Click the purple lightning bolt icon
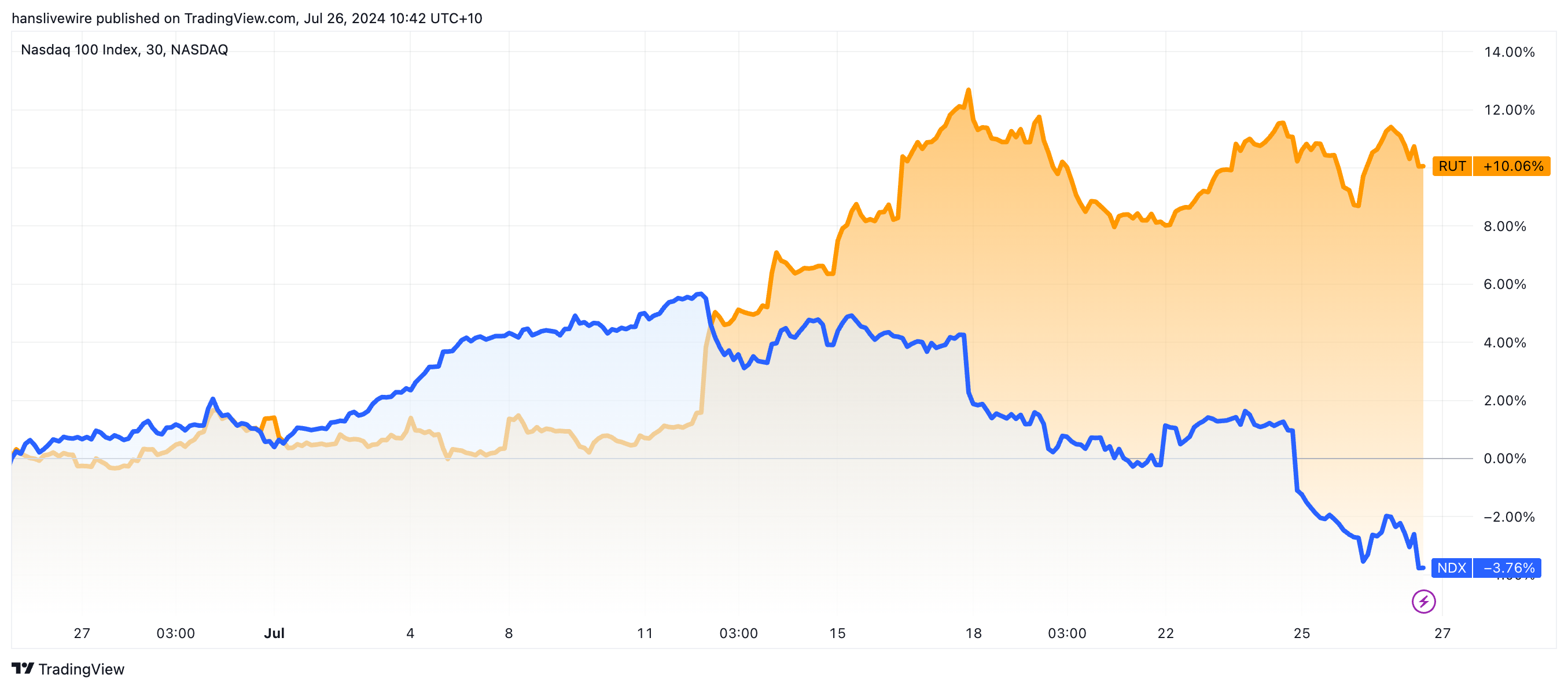The image size is (1568, 689). click(1423, 602)
